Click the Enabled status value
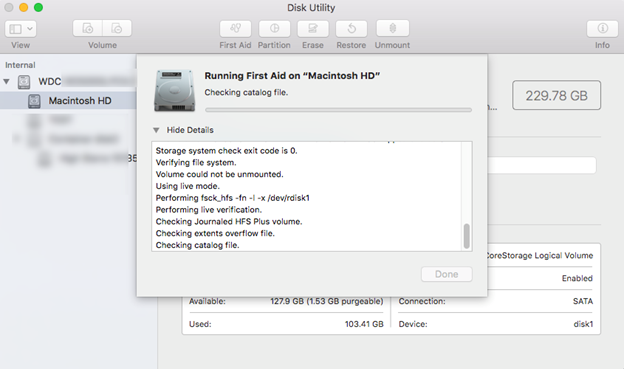Viewport: 624px width, 369px height. [x=577, y=278]
